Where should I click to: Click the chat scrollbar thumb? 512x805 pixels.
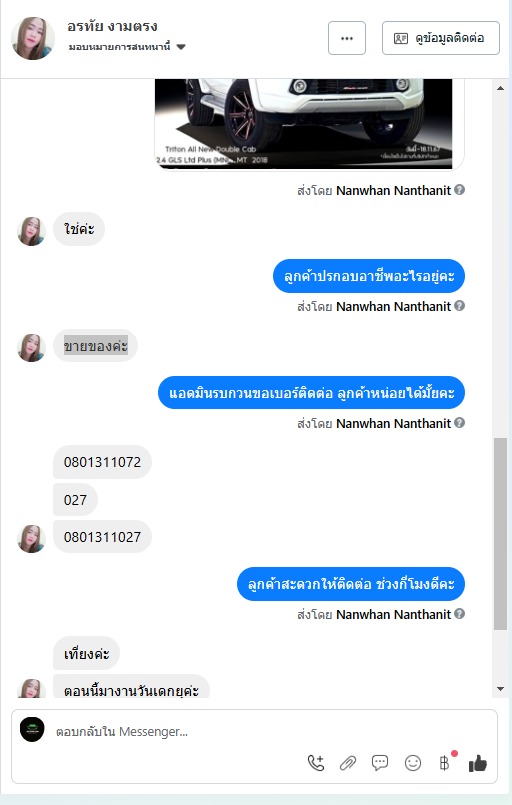[500, 533]
